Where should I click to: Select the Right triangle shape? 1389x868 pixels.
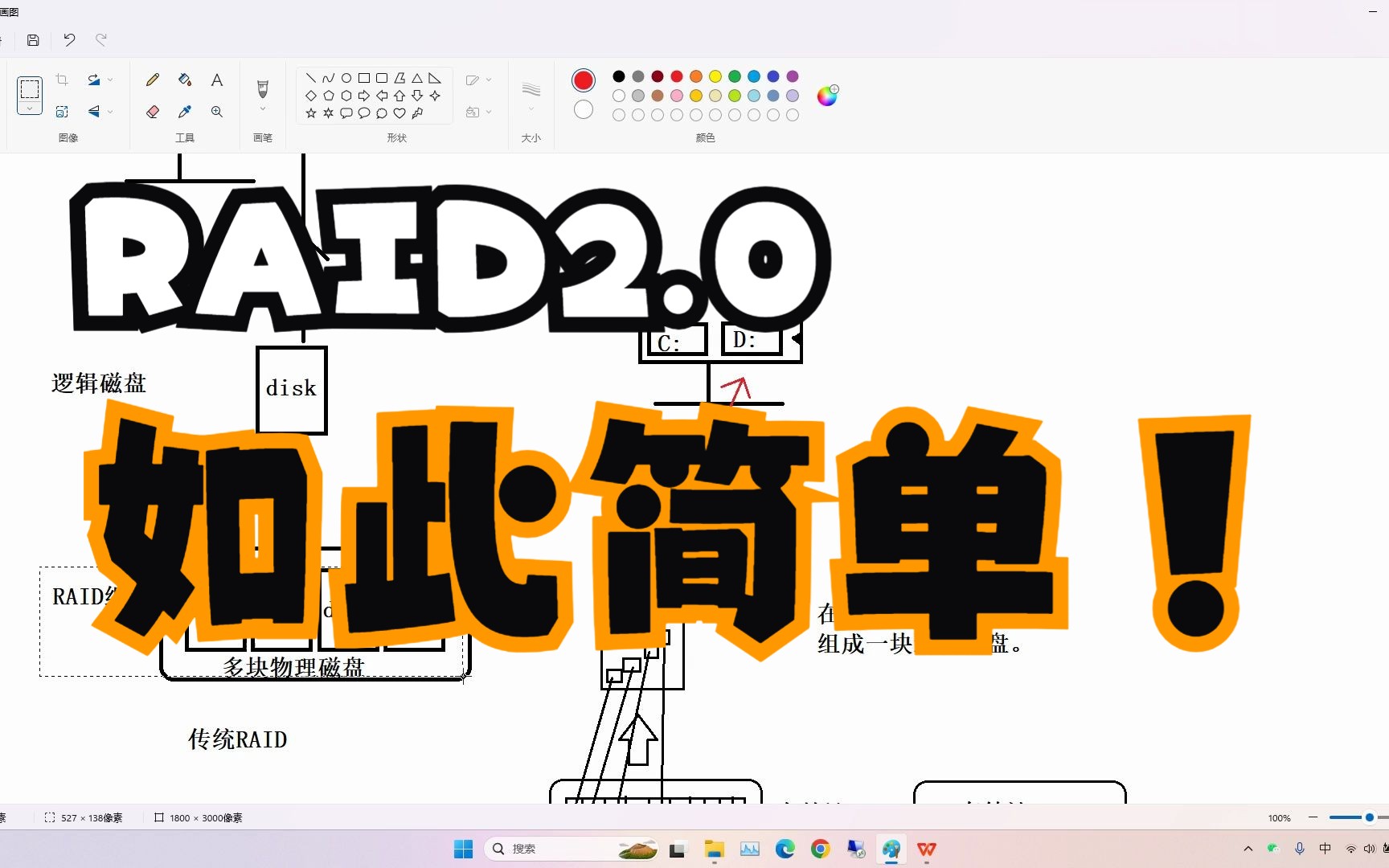click(x=435, y=78)
